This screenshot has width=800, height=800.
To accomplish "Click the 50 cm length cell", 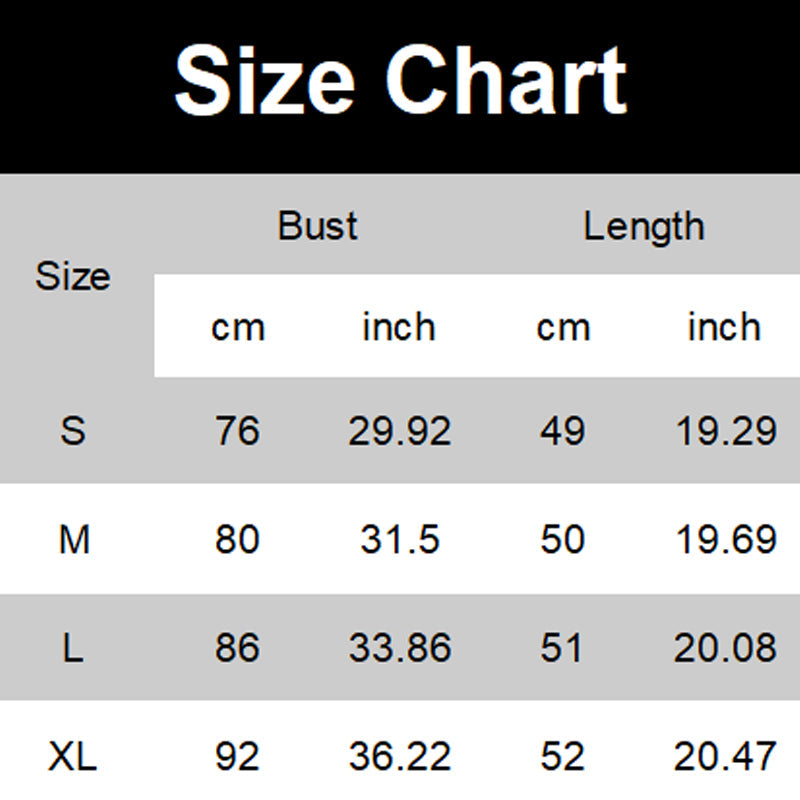I will (562, 540).
